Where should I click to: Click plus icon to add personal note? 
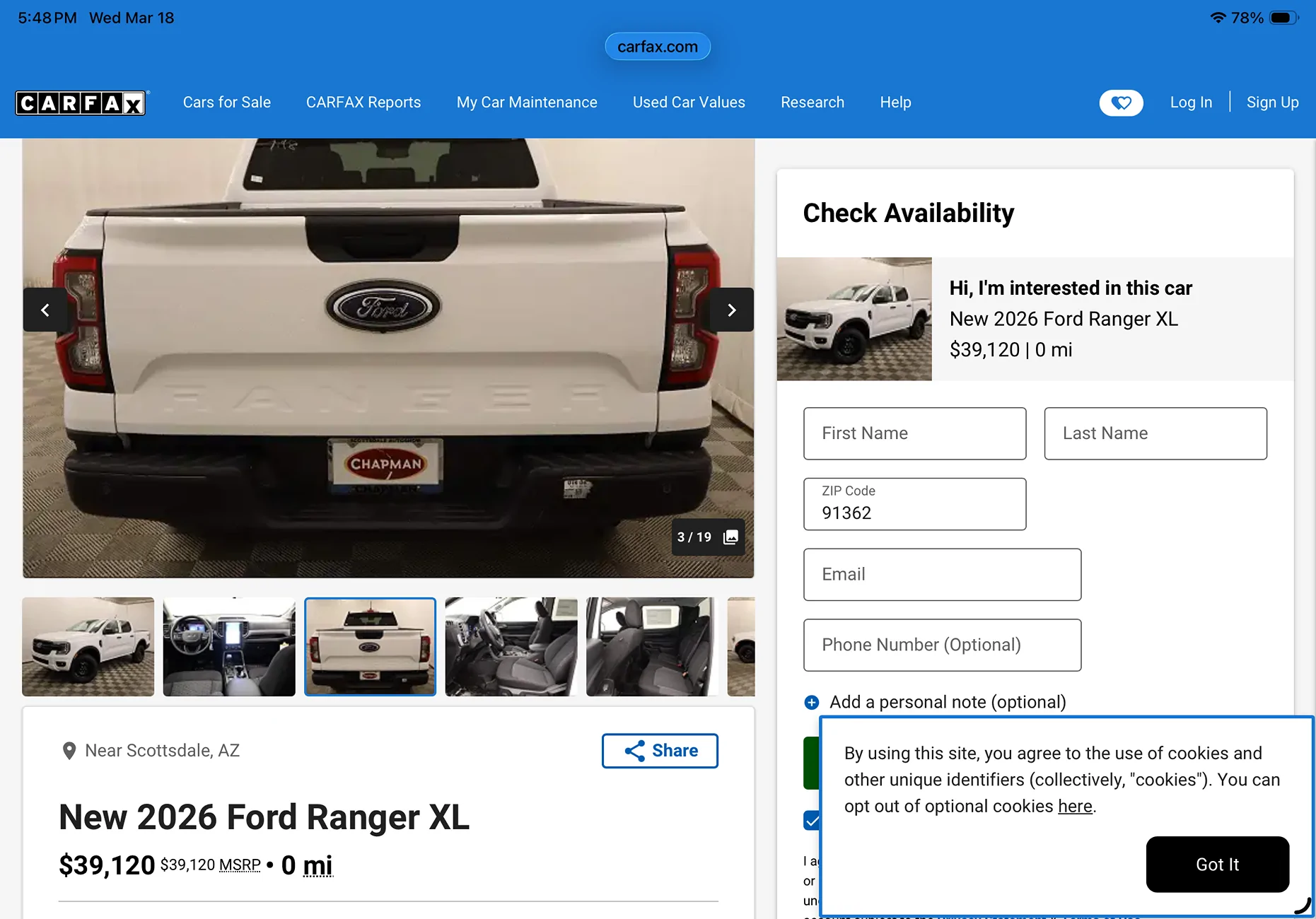[812, 703]
